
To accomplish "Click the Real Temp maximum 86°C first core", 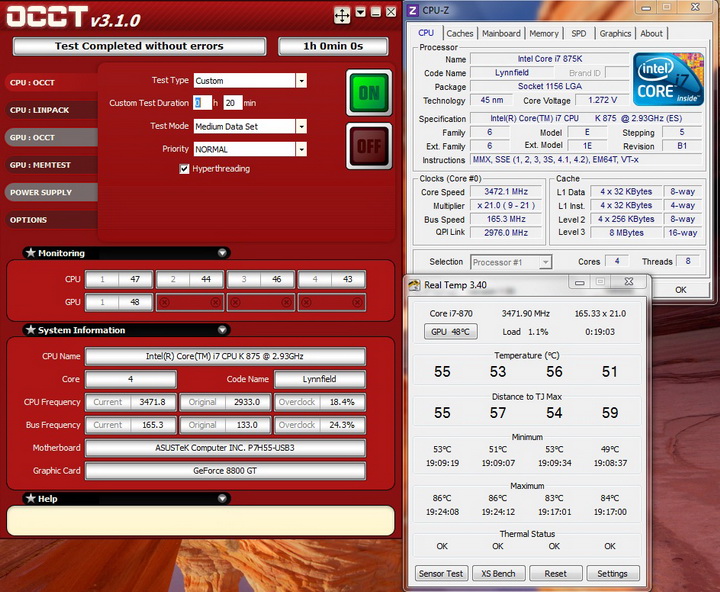I will 442,498.
